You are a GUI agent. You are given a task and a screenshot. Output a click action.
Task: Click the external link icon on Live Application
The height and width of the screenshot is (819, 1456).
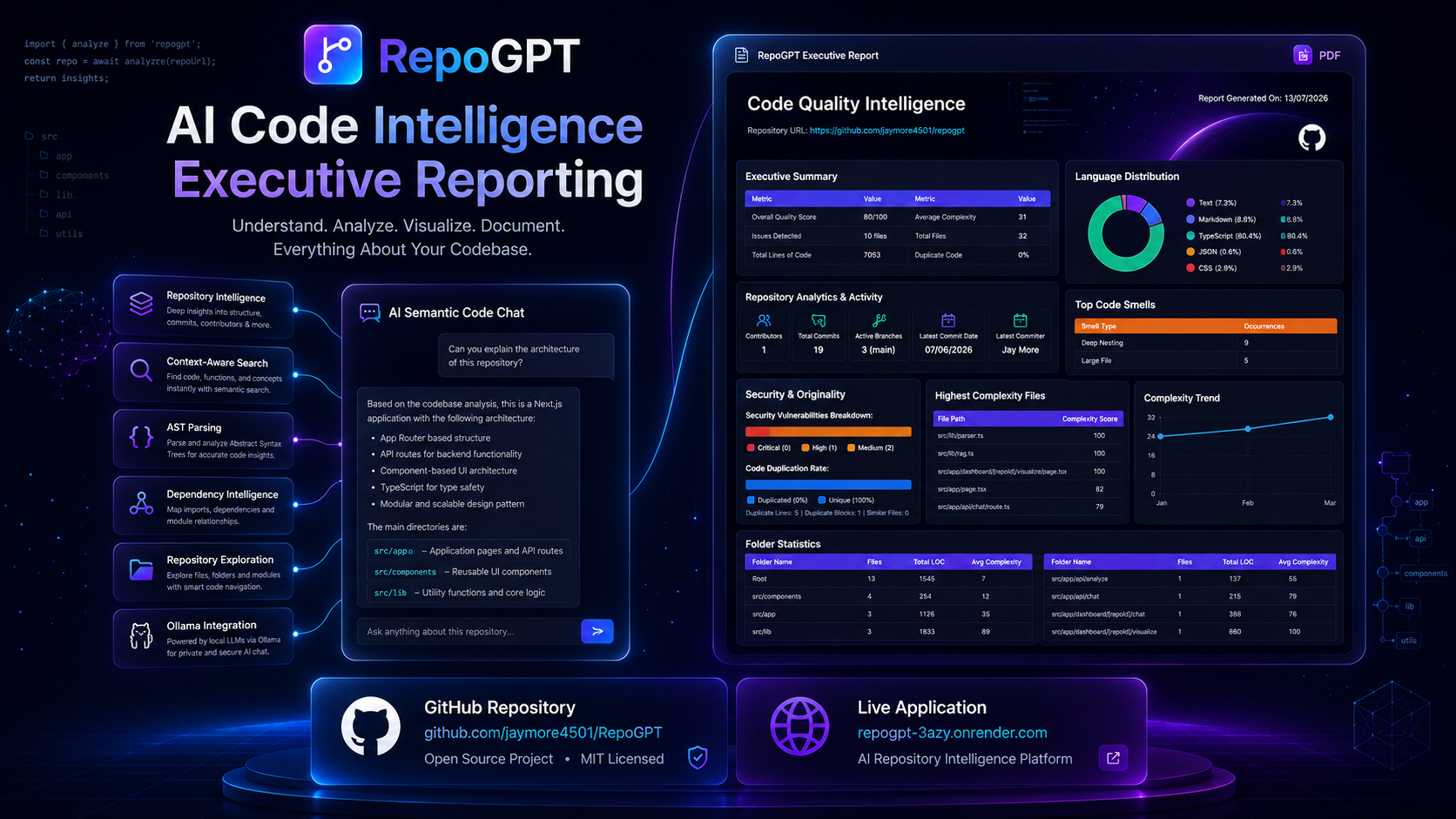[1113, 758]
